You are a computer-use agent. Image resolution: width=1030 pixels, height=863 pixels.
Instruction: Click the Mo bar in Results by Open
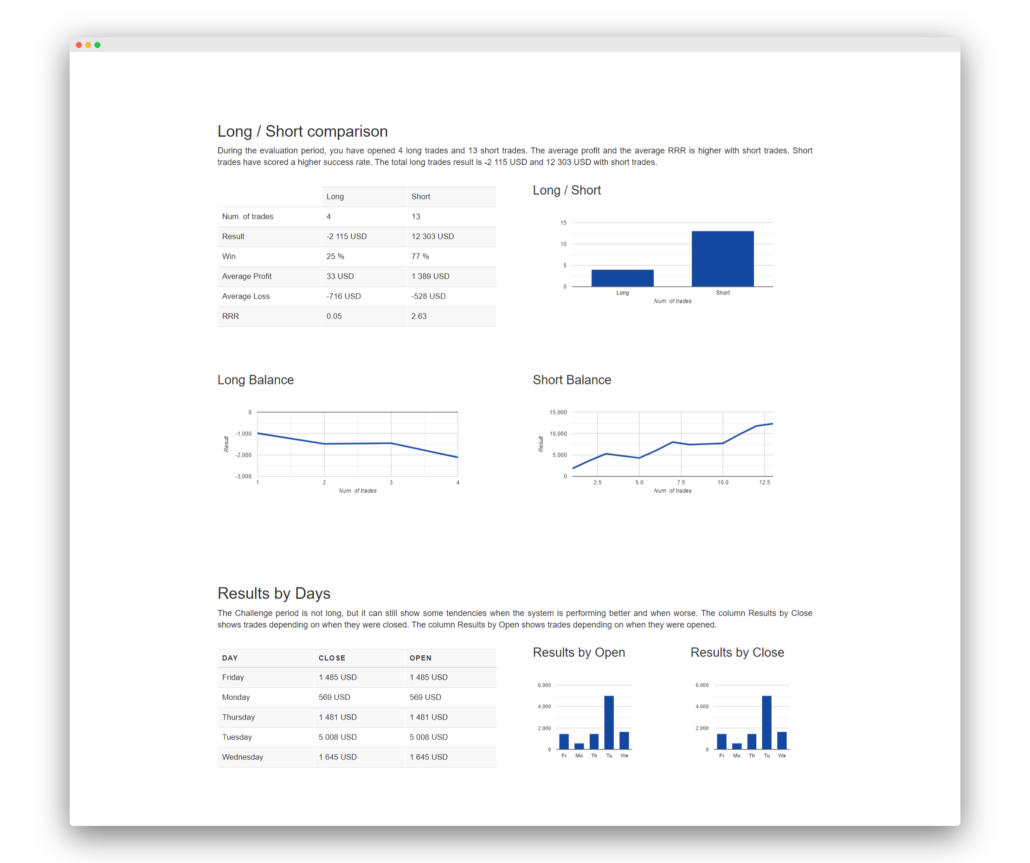click(x=579, y=746)
